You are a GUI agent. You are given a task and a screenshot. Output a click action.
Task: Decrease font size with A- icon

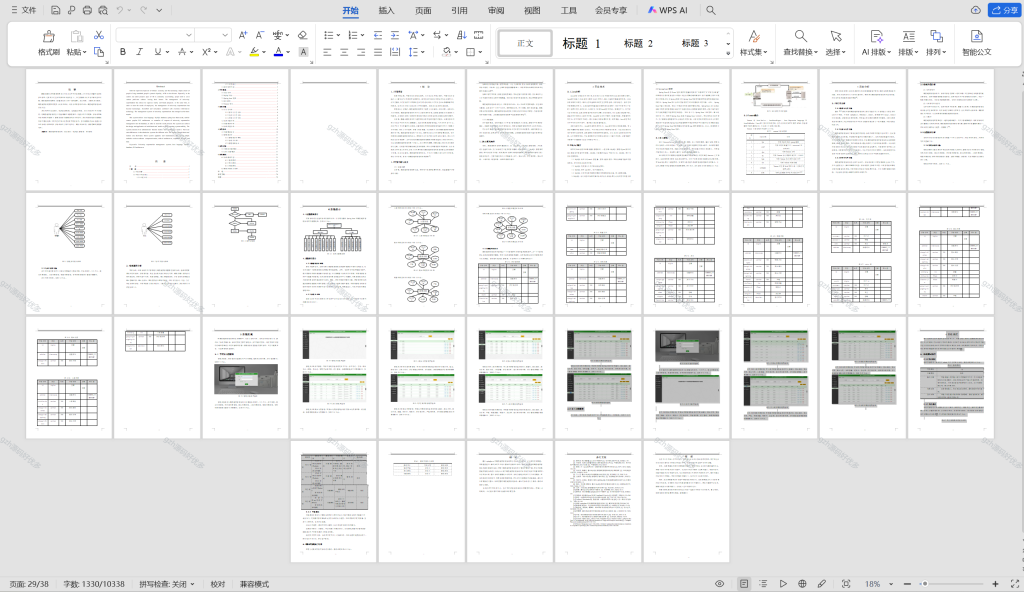click(259, 35)
